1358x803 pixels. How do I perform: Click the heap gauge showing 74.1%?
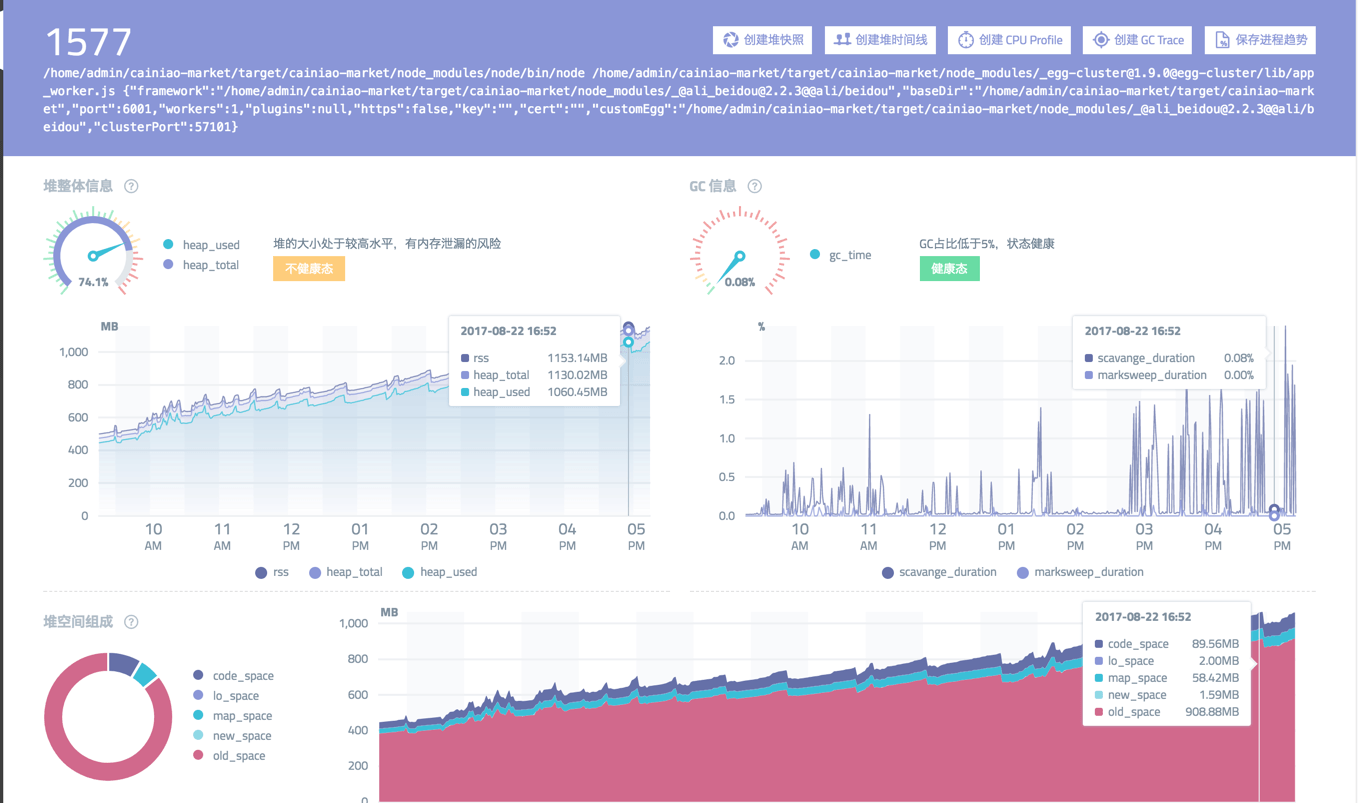(93, 253)
